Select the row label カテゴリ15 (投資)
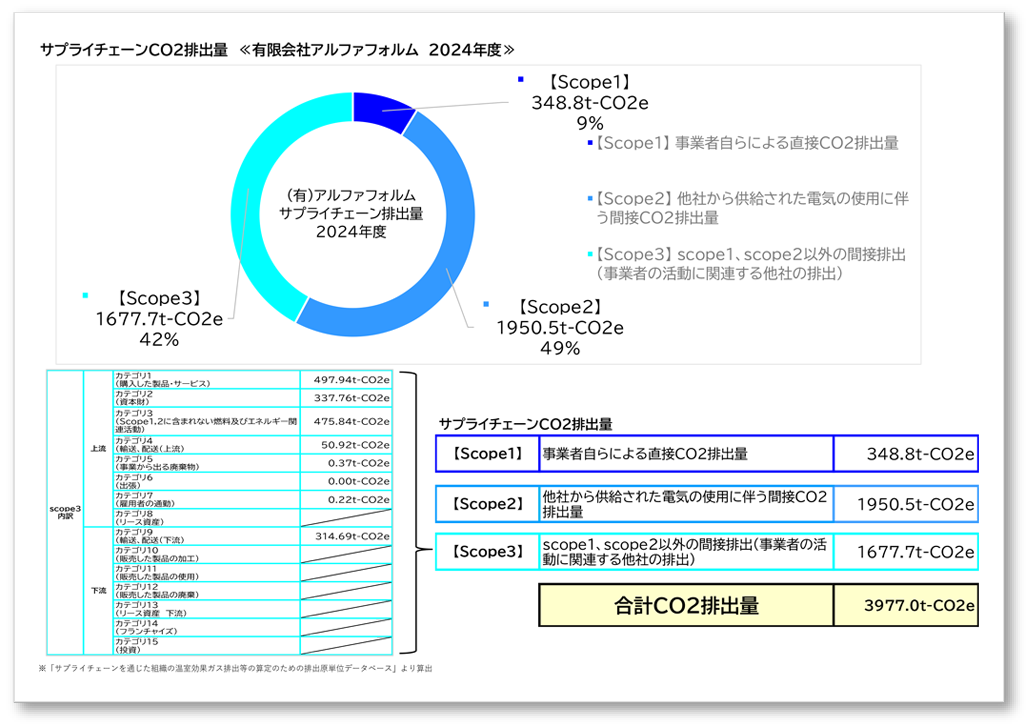The width and height of the screenshot is (1030, 728). coord(206,645)
